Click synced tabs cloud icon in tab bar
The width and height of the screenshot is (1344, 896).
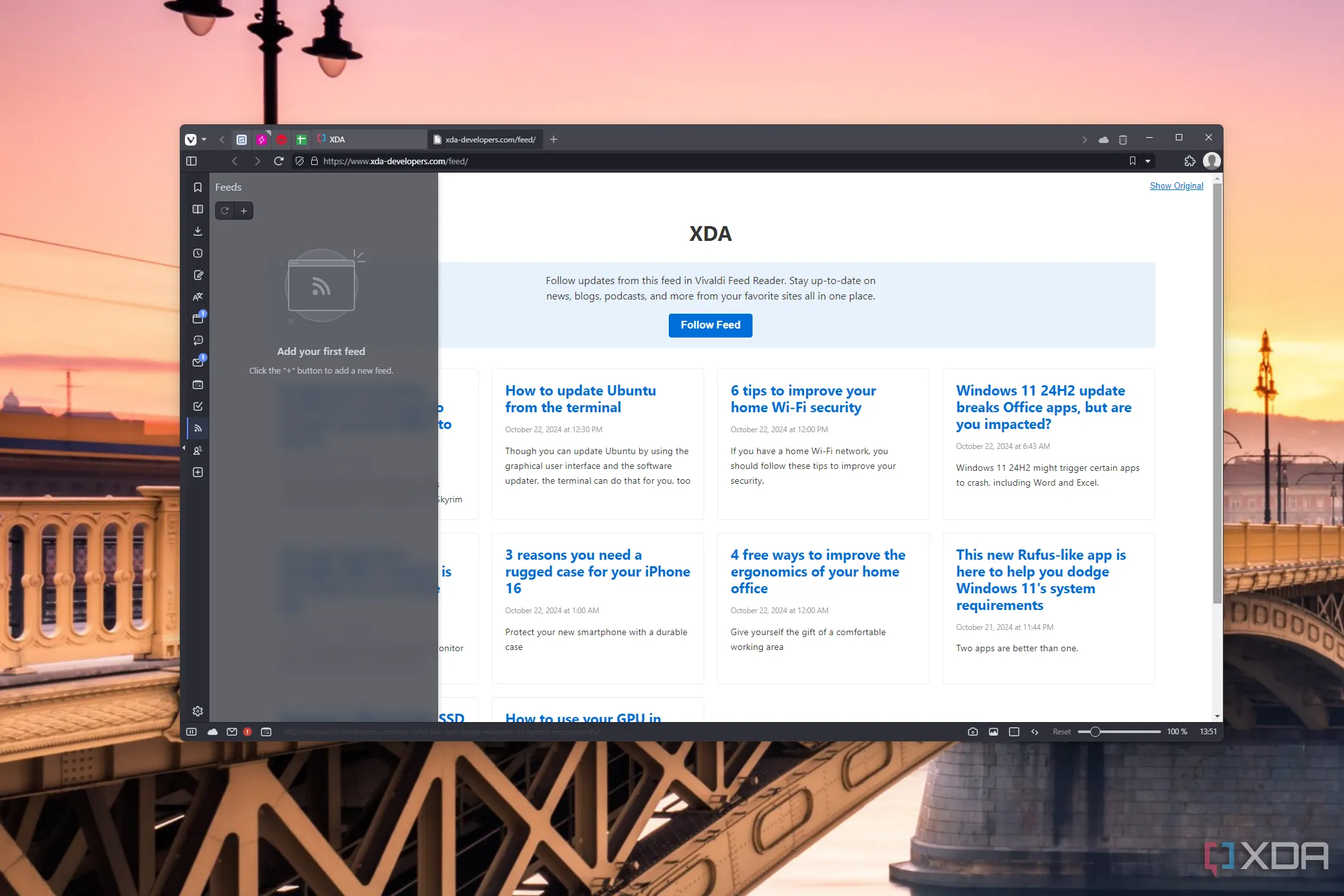pos(1104,139)
